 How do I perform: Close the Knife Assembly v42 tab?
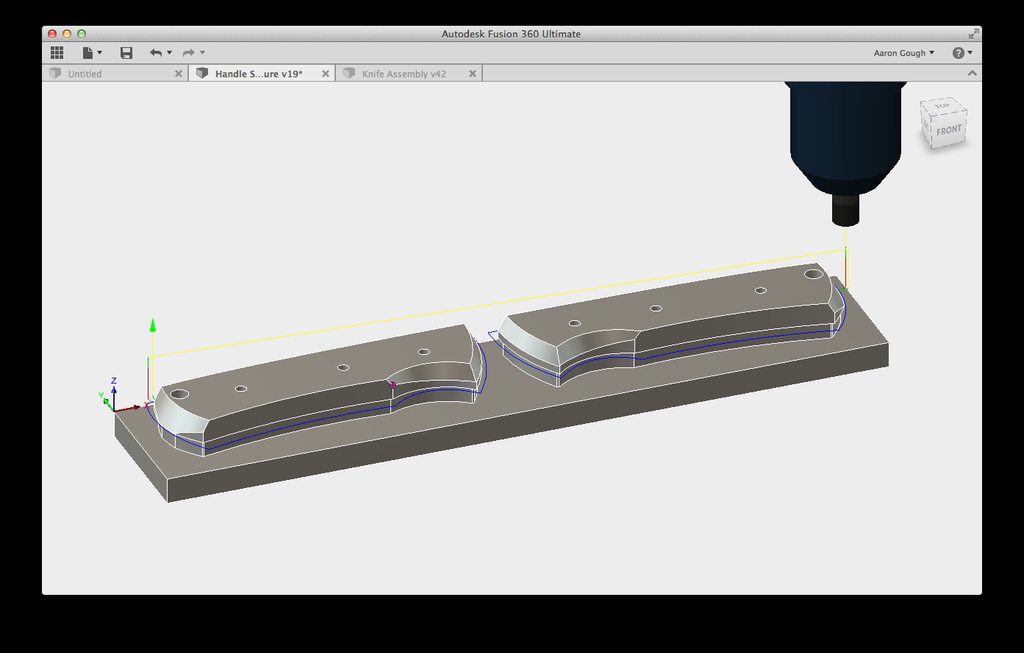[473, 74]
